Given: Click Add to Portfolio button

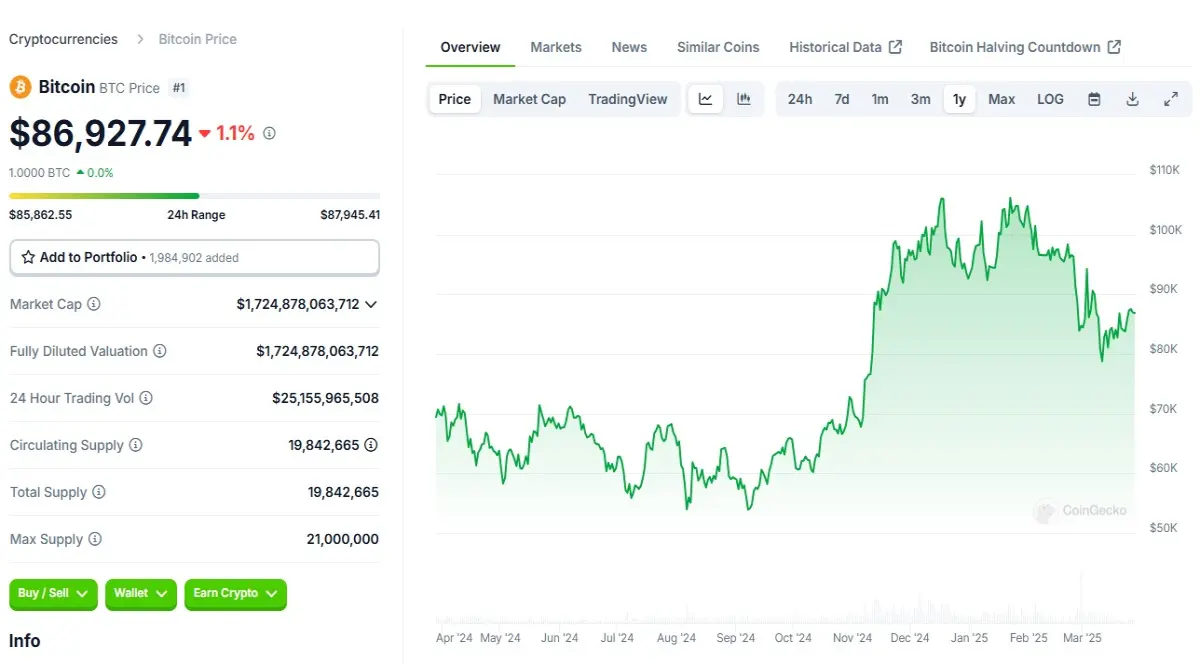Looking at the screenshot, I should (194, 257).
